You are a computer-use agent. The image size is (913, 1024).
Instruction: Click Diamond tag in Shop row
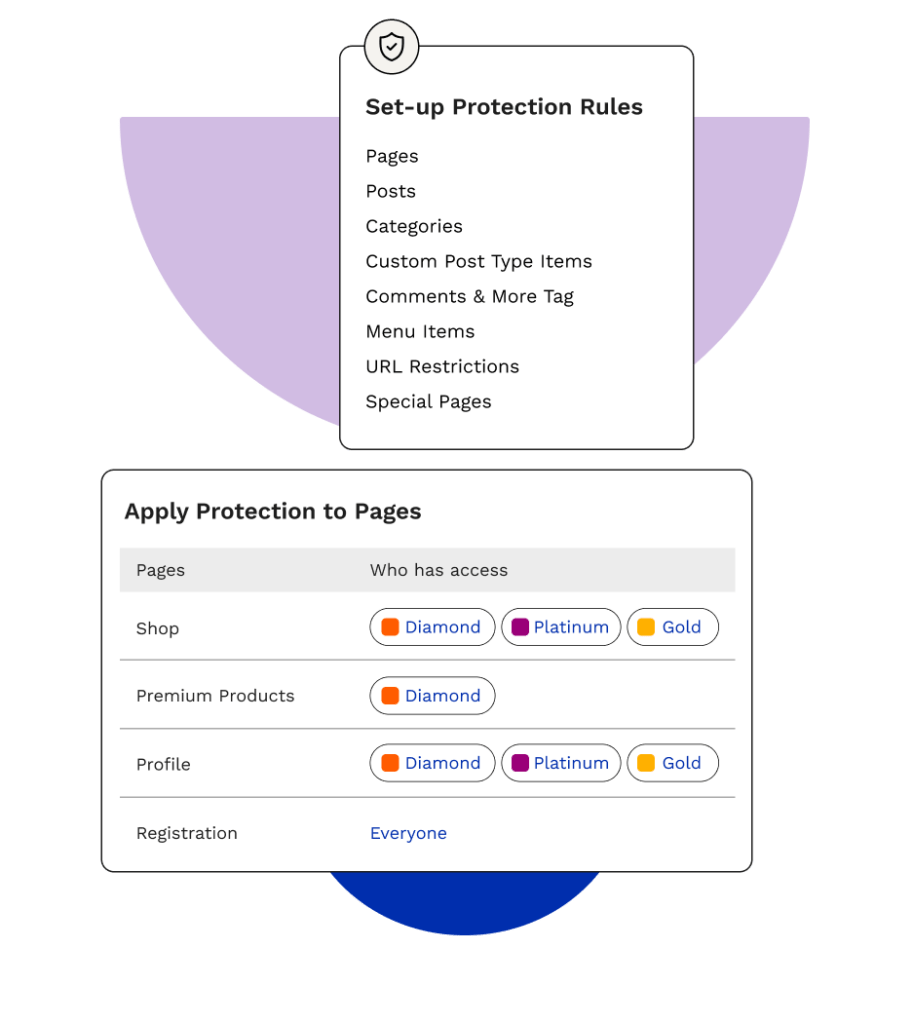coord(432,627)
